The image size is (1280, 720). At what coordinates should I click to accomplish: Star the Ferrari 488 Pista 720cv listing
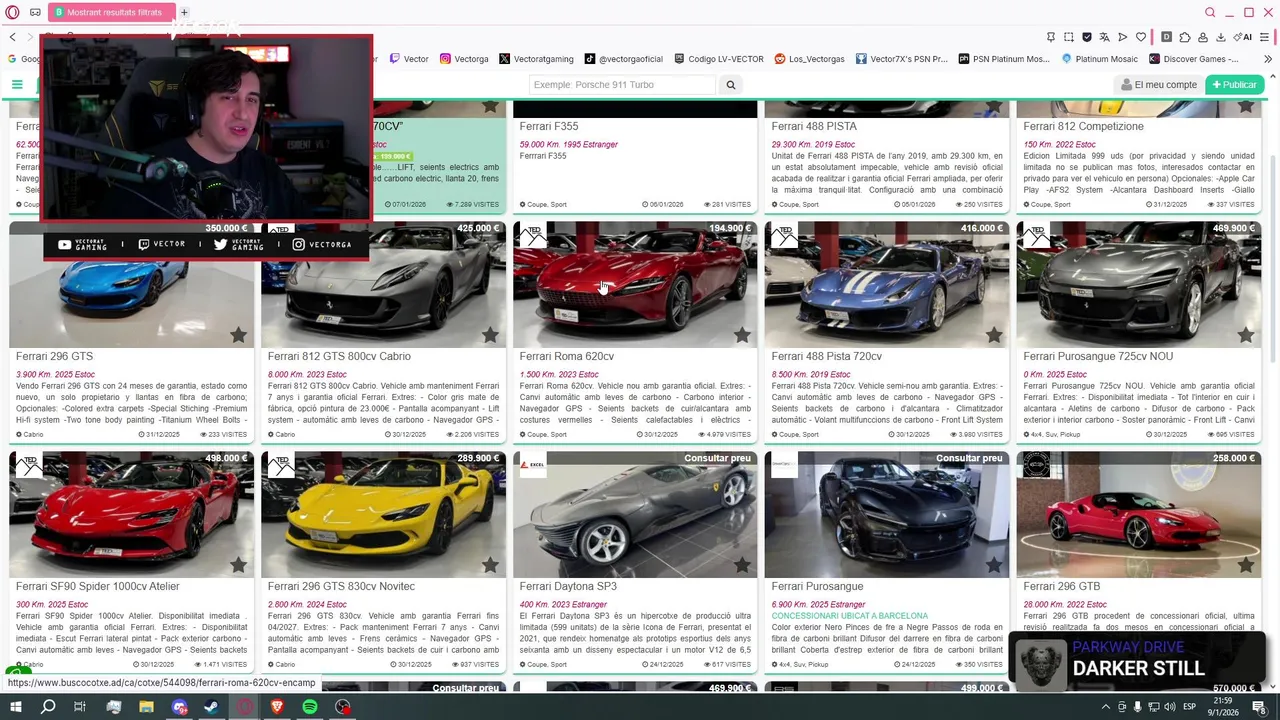point(994,335)
